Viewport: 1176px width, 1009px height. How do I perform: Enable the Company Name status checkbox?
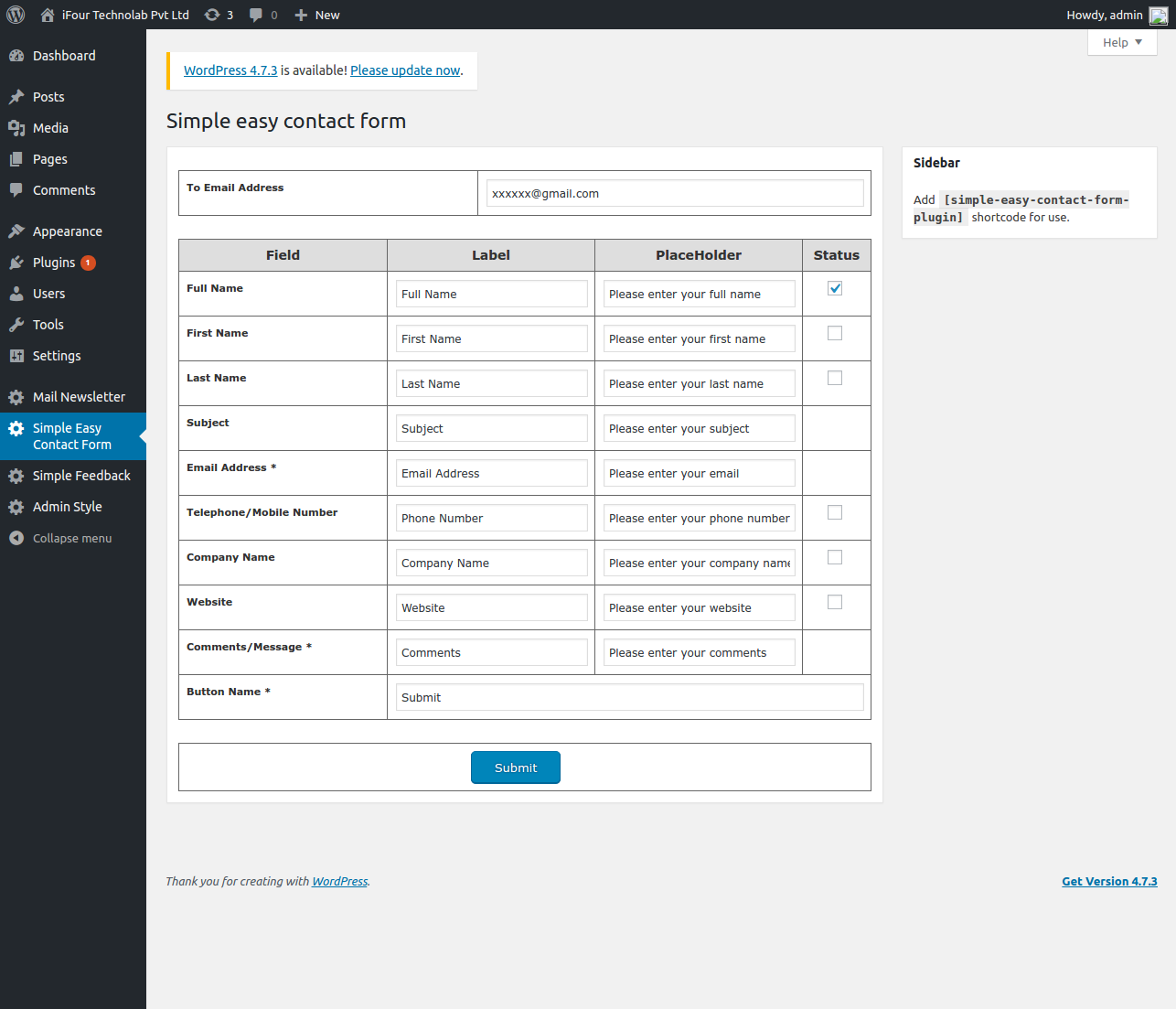(x=835, y=557)
